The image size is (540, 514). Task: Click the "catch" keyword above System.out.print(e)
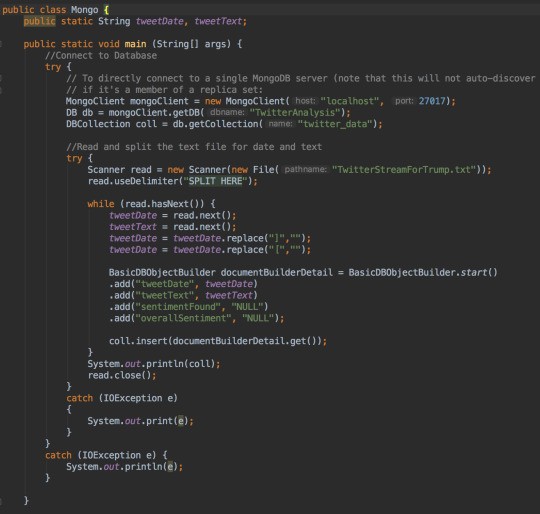coord(80,398)
